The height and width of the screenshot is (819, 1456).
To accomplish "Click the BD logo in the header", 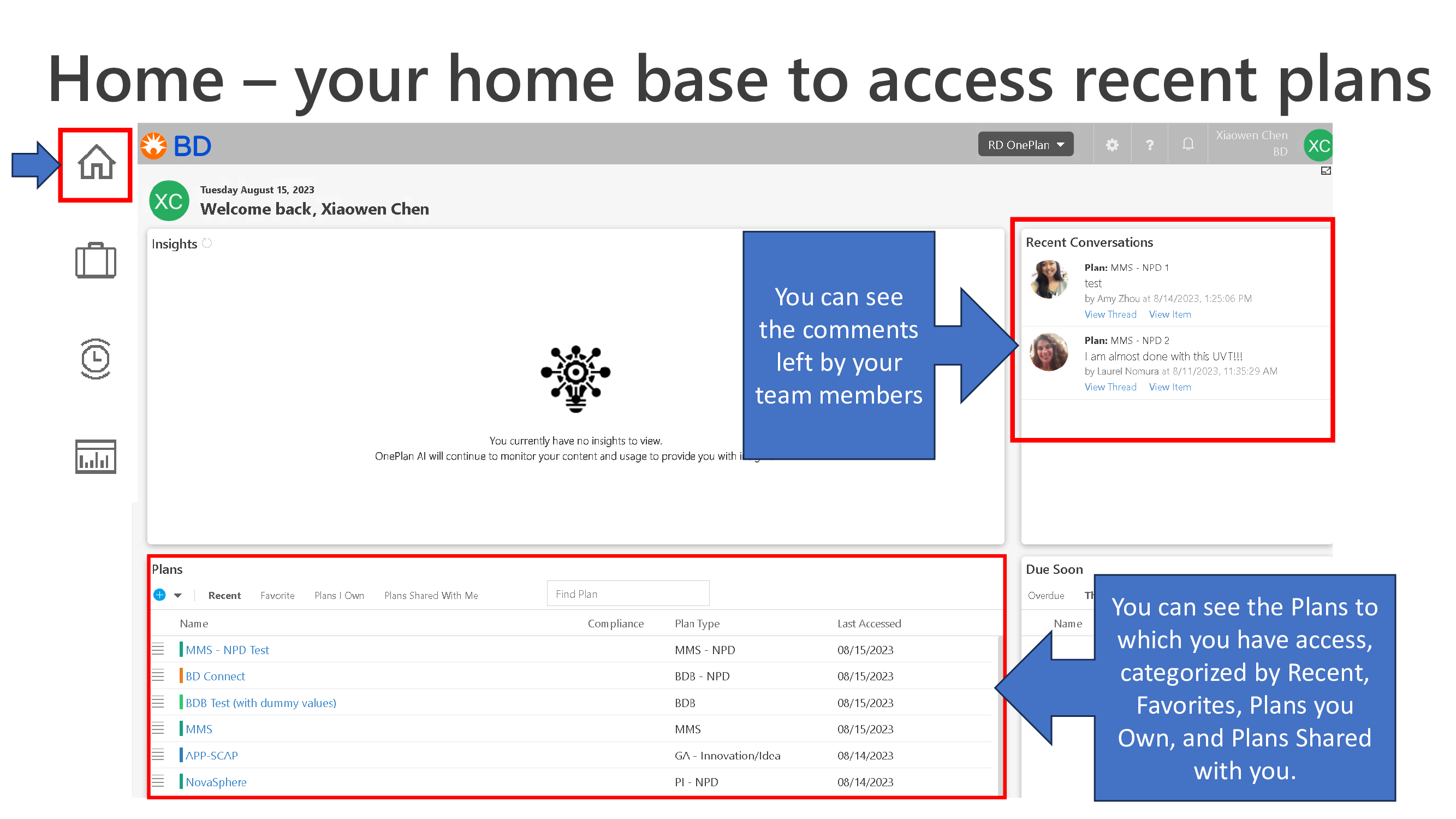I will pos(176,146).
